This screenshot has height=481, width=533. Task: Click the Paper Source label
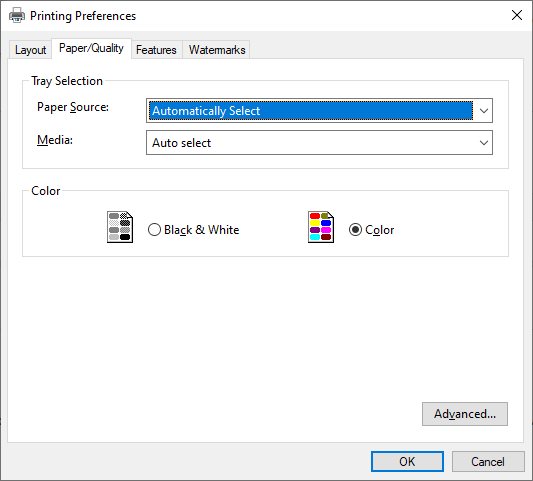[73, 107]
